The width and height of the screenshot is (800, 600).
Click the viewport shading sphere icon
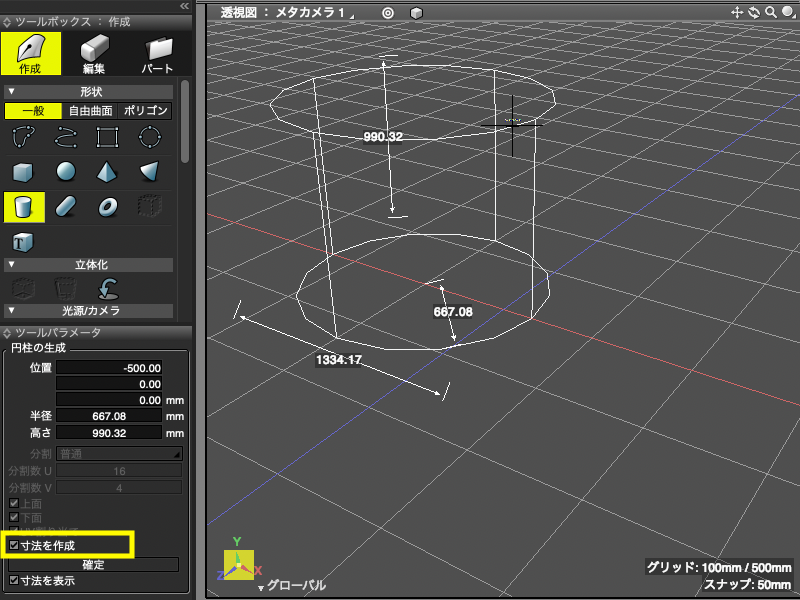coord(788,12)
